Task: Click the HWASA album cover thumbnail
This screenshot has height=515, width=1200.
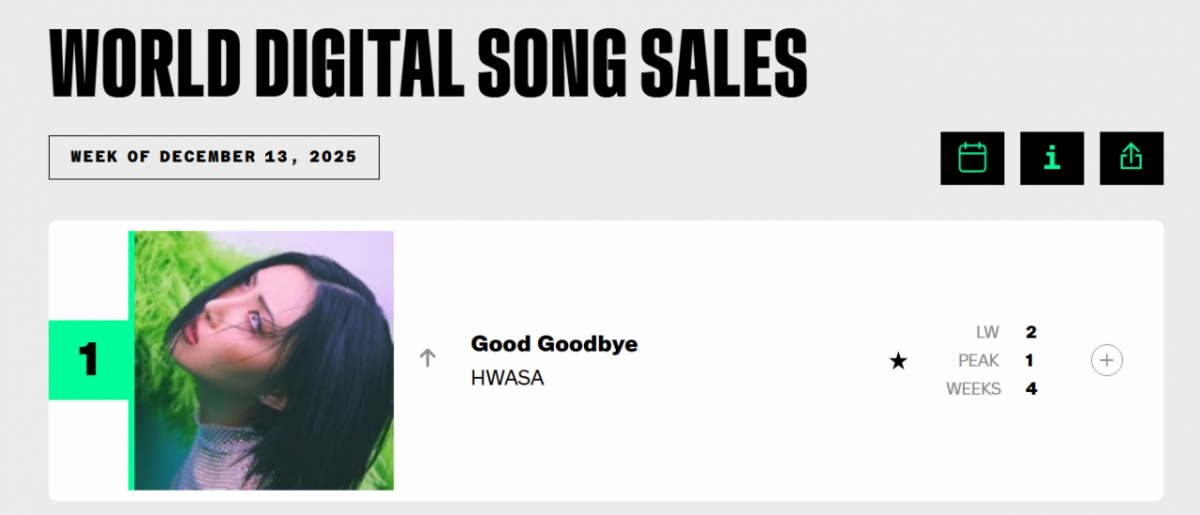Action: pyautogui.click(x=264, y=361)
